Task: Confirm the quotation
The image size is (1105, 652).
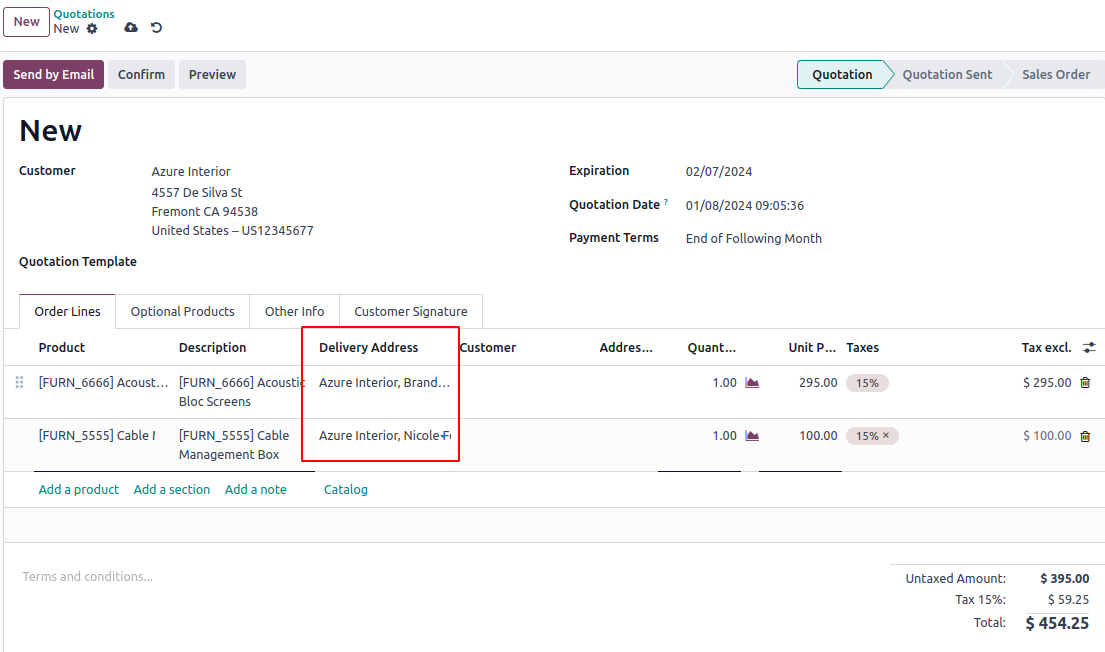Action: tap(142, 75)
